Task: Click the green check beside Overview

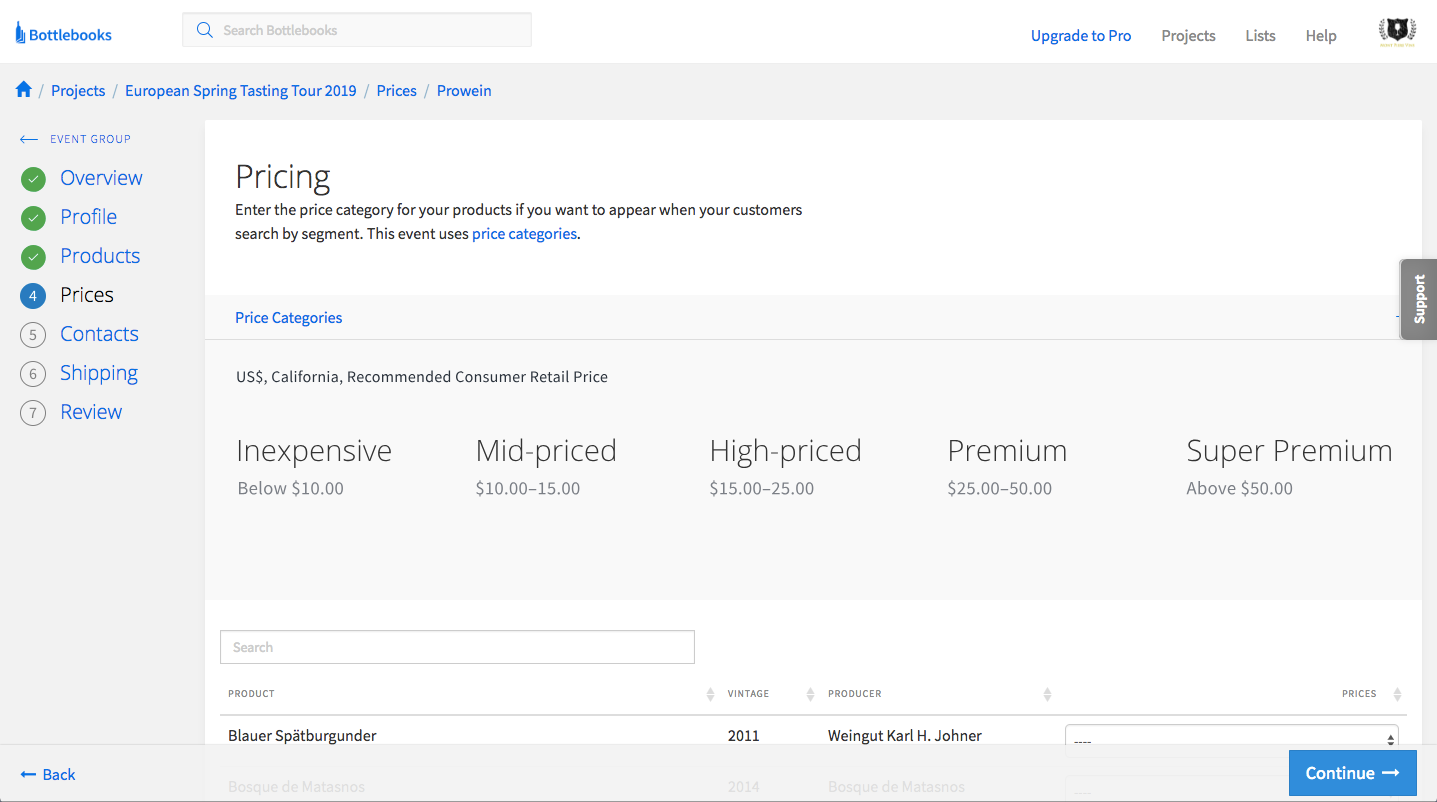Action: (x=33, y=179)
